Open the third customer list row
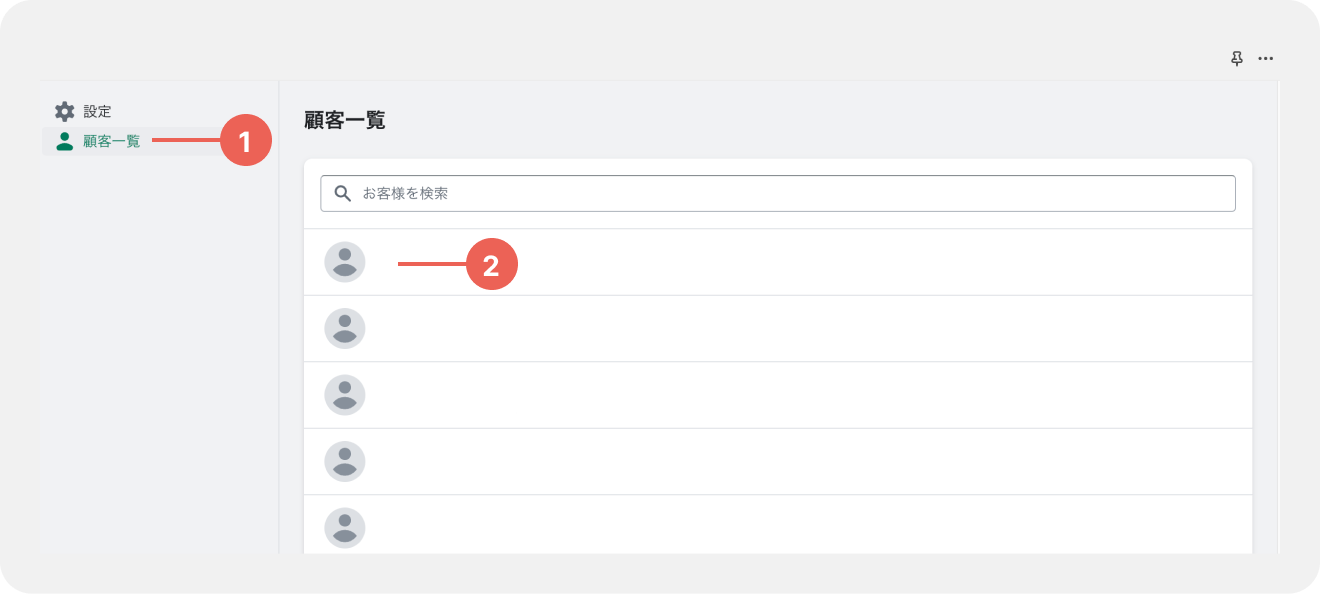1320x594 pixels. pos(778,395)
